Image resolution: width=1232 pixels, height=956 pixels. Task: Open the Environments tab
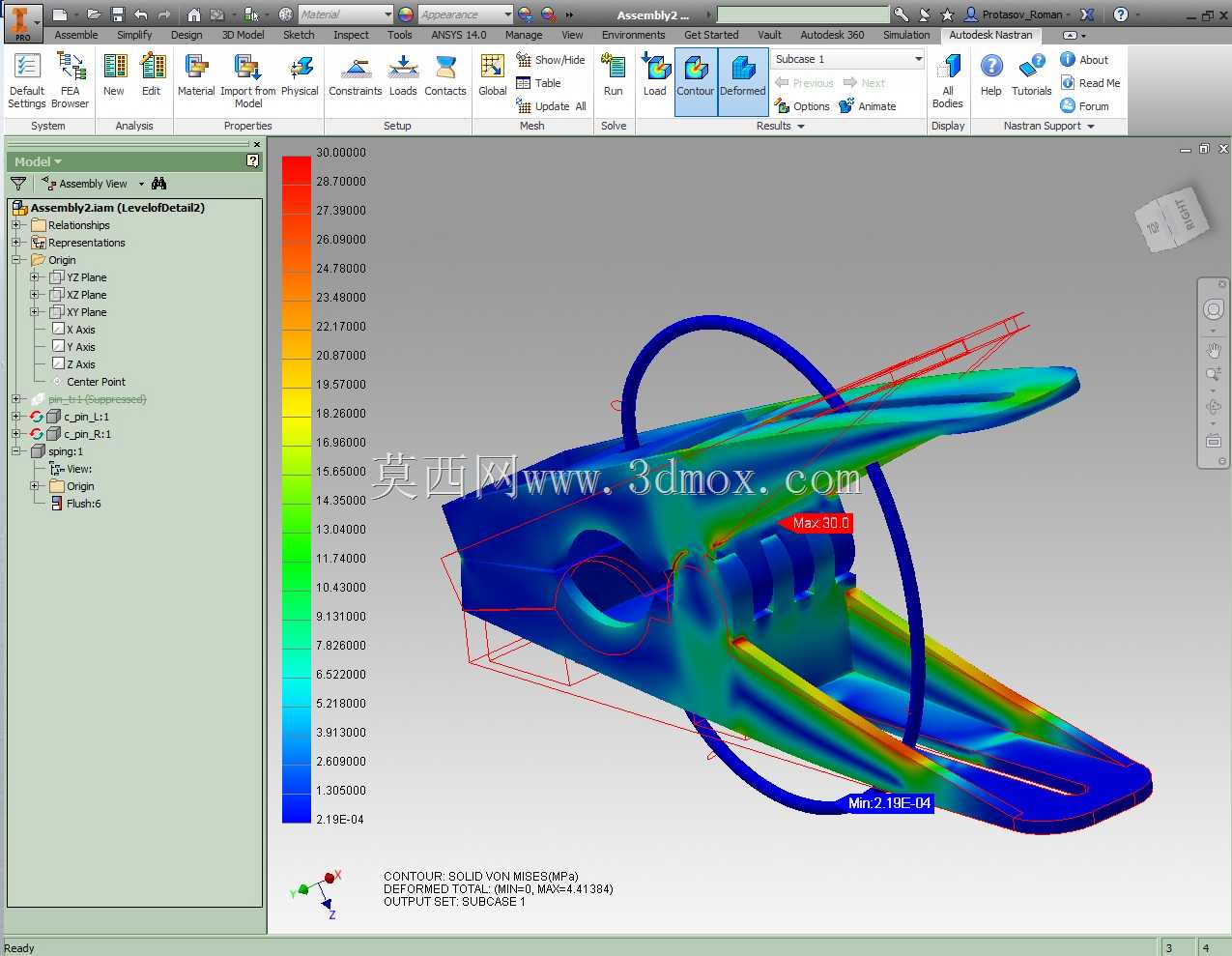(633, 35)
